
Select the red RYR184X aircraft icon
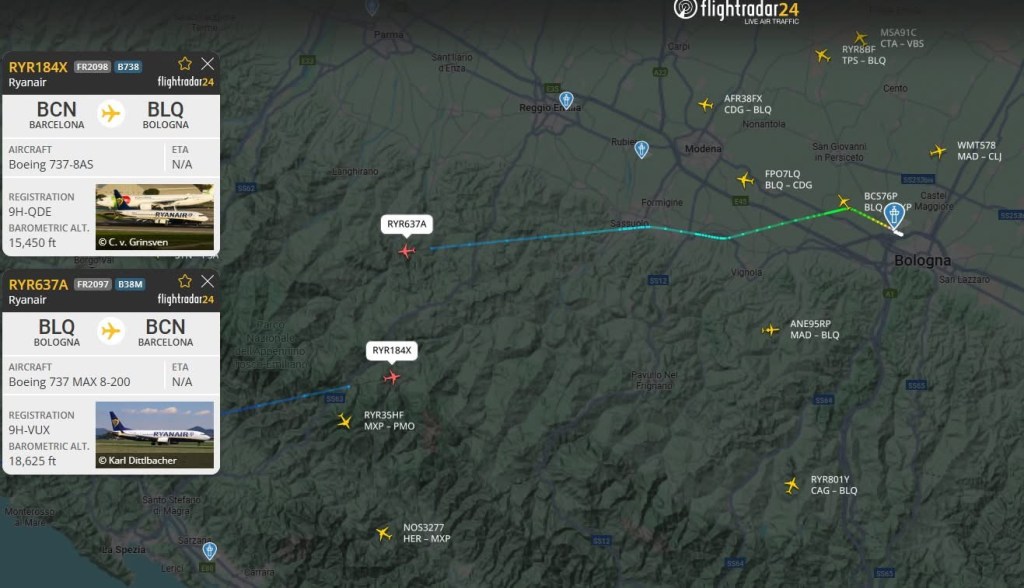pos(392,377)
